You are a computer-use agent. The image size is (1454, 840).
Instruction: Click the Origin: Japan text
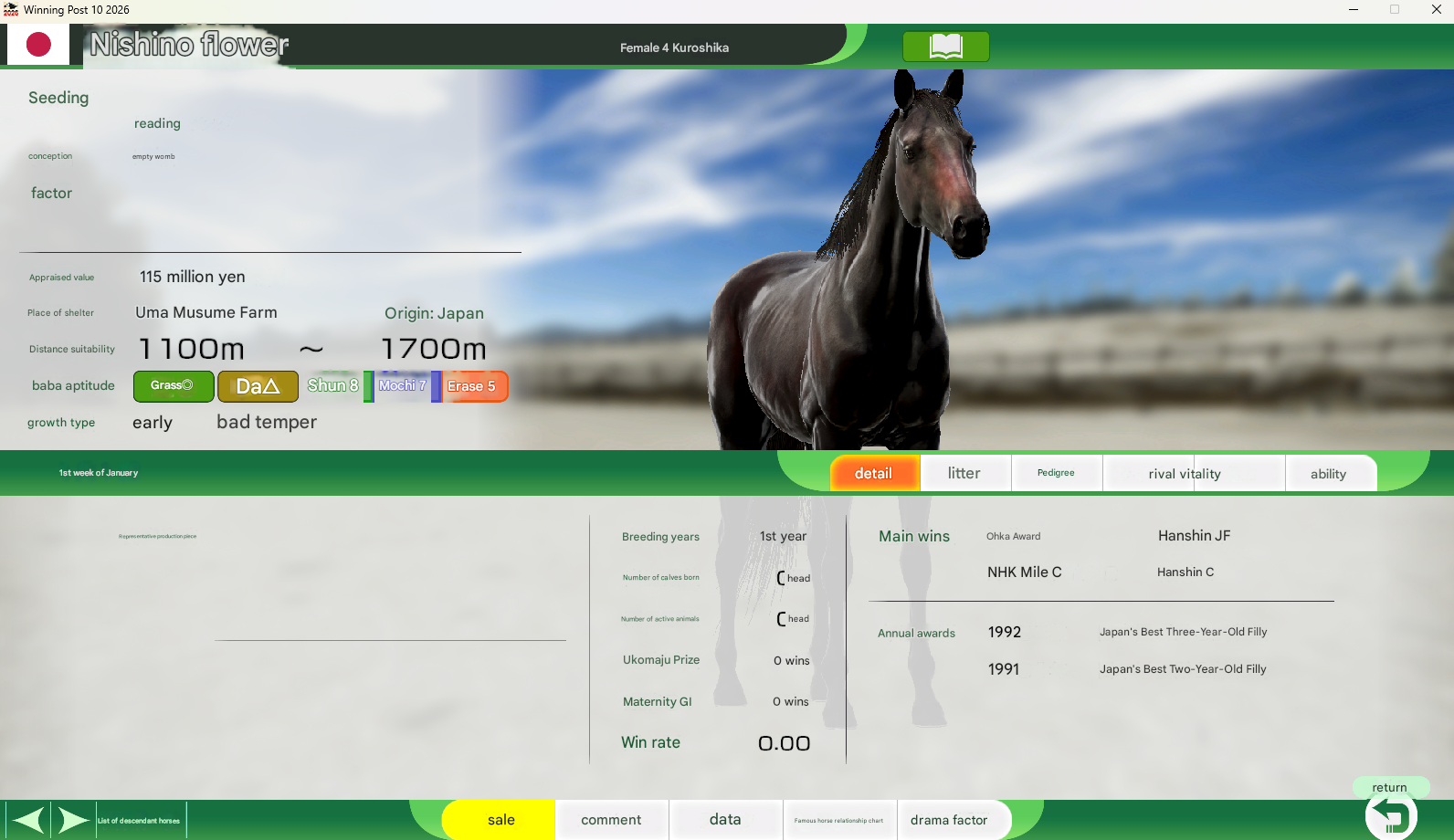coord(435,313)
